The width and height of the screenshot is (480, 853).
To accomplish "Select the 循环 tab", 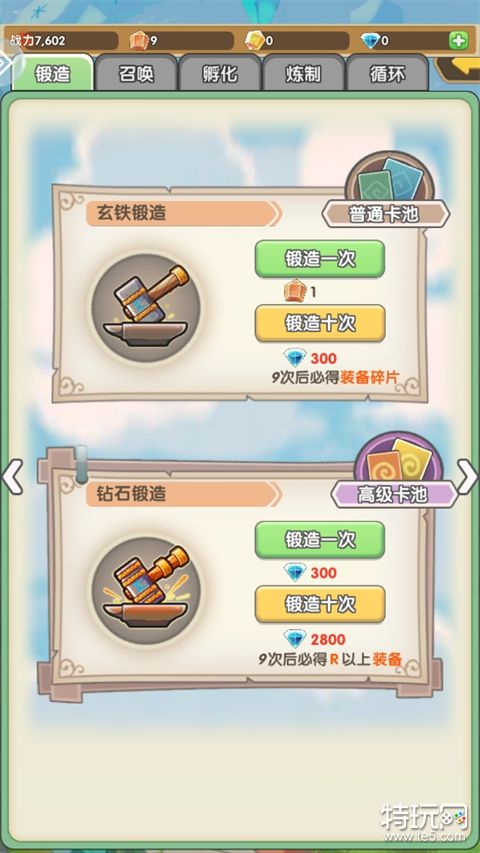I will 387,72.
